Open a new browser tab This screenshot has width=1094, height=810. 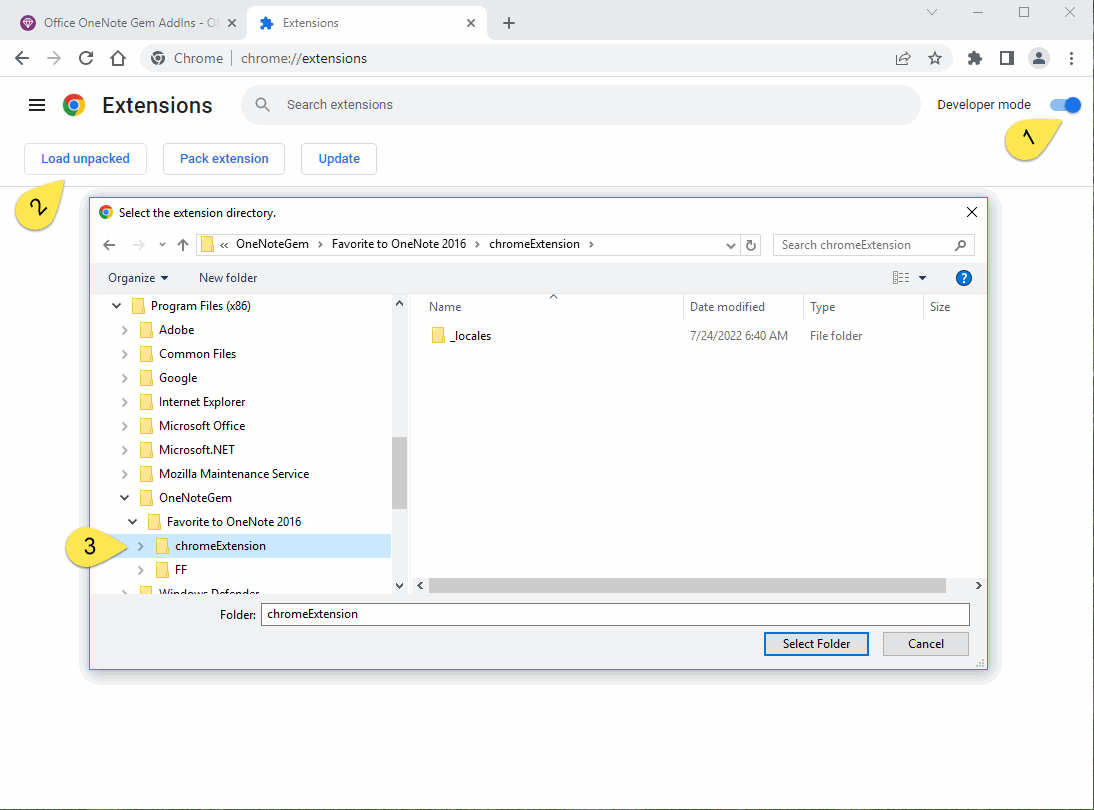[x=509, y=23]
